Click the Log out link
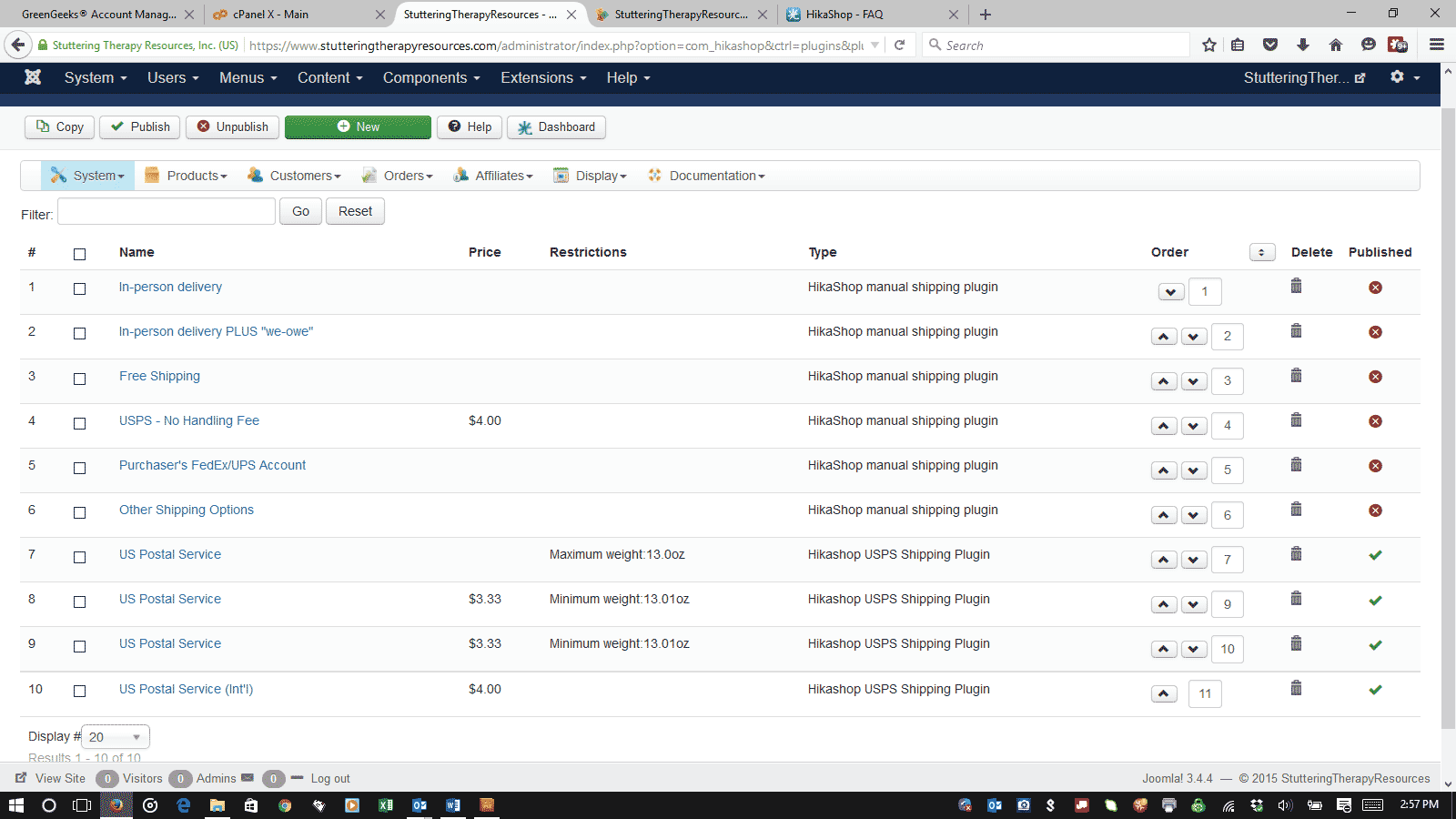 330,778
